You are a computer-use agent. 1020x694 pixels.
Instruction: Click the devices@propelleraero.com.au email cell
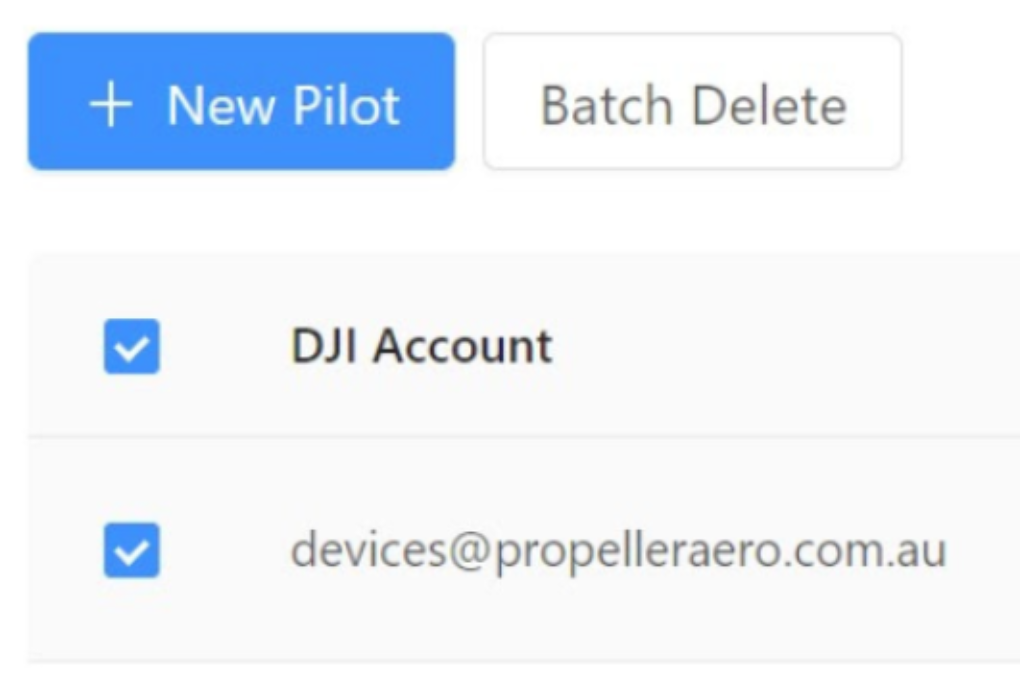pos(618,549)
